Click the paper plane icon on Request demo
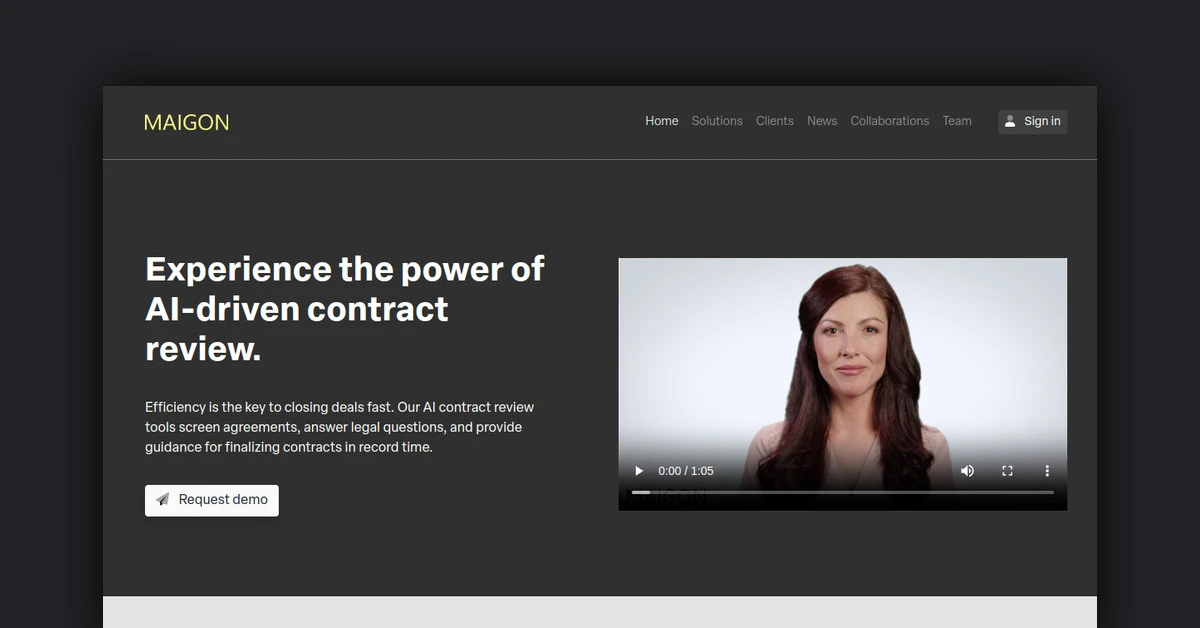Viewport: 1200px width, 628px height. pyautogui.click(x=163, y=500)
